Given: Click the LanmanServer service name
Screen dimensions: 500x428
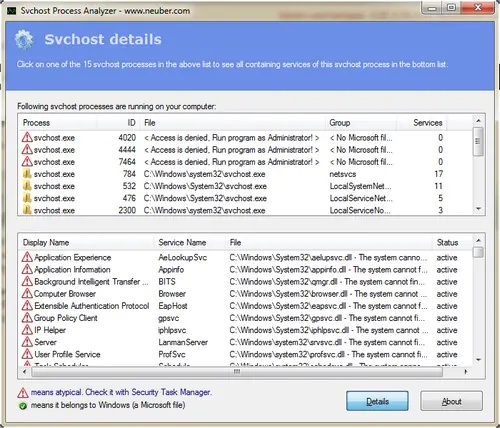Looking at the screenshot, I should point(183,342).
